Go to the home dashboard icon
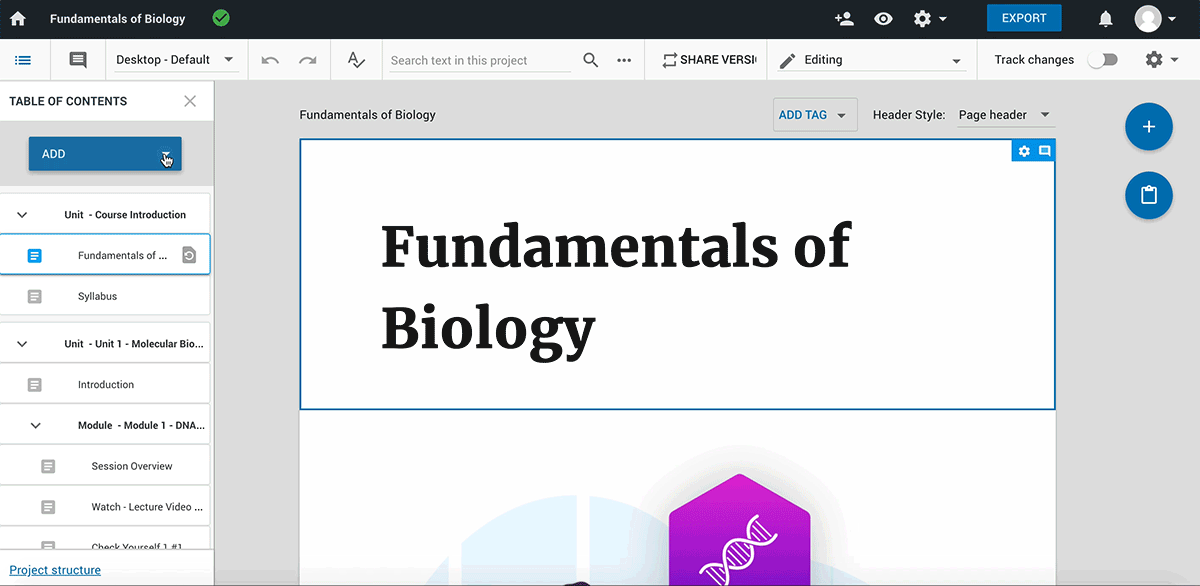This screenshot has height=586, width=1200. pyautogui.click(x=18, y=18)
